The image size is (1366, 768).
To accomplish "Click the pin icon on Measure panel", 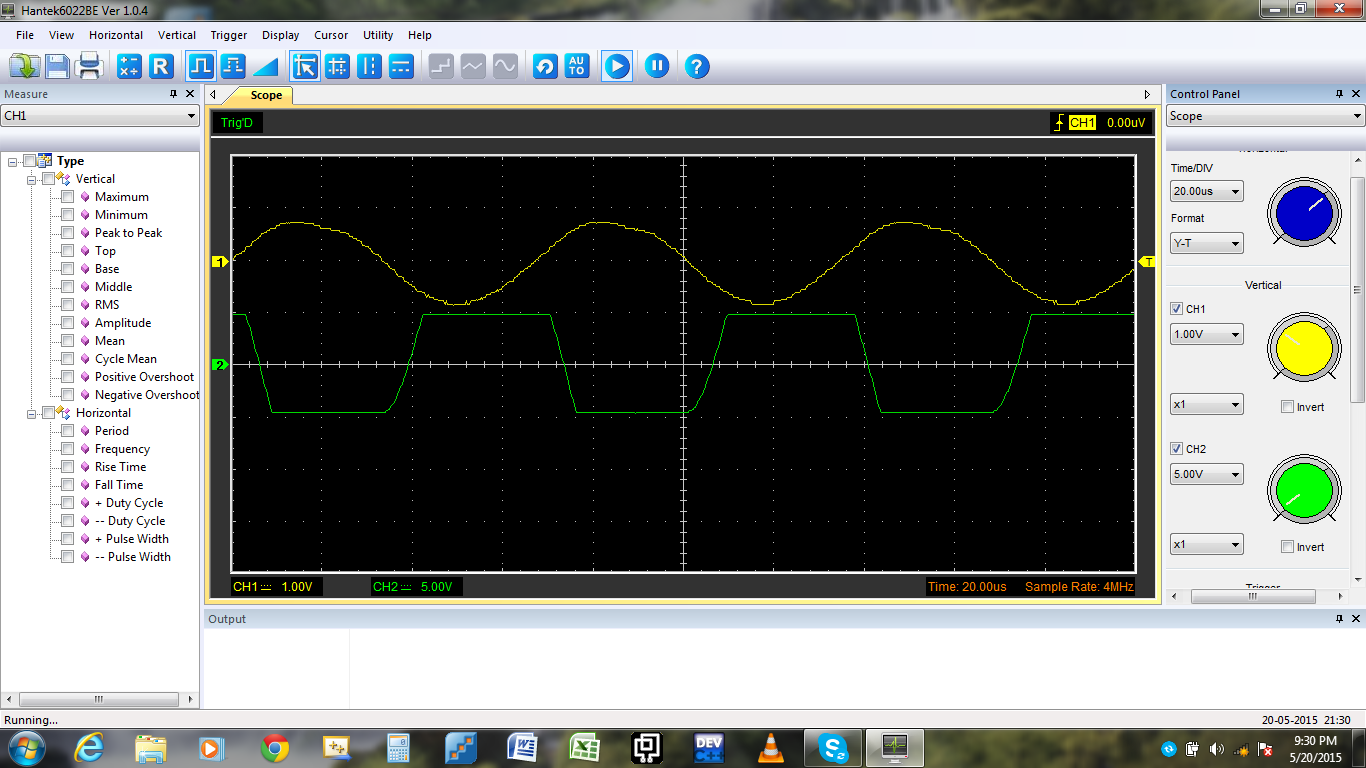I will (x=173, y=94).
